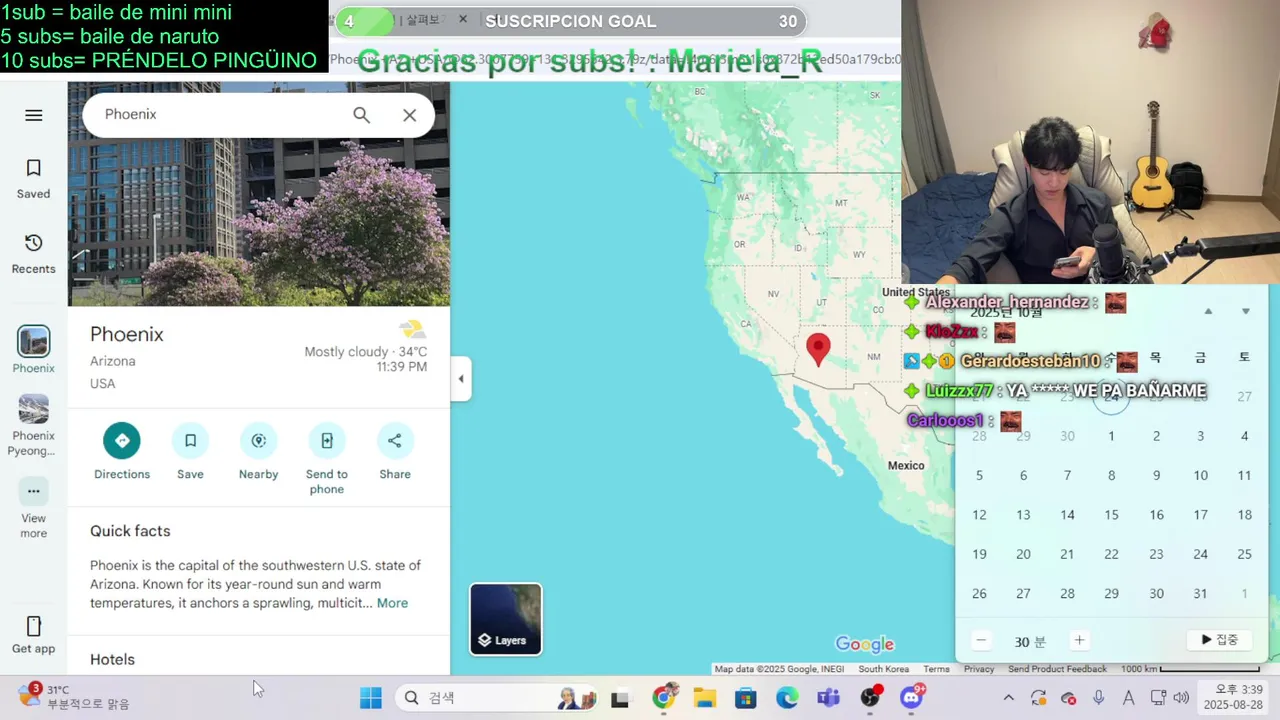This screenshot has height=720, width=1280.
Task: Open Microsoft Store from the taskbar
Action: [x=746, y=698]
